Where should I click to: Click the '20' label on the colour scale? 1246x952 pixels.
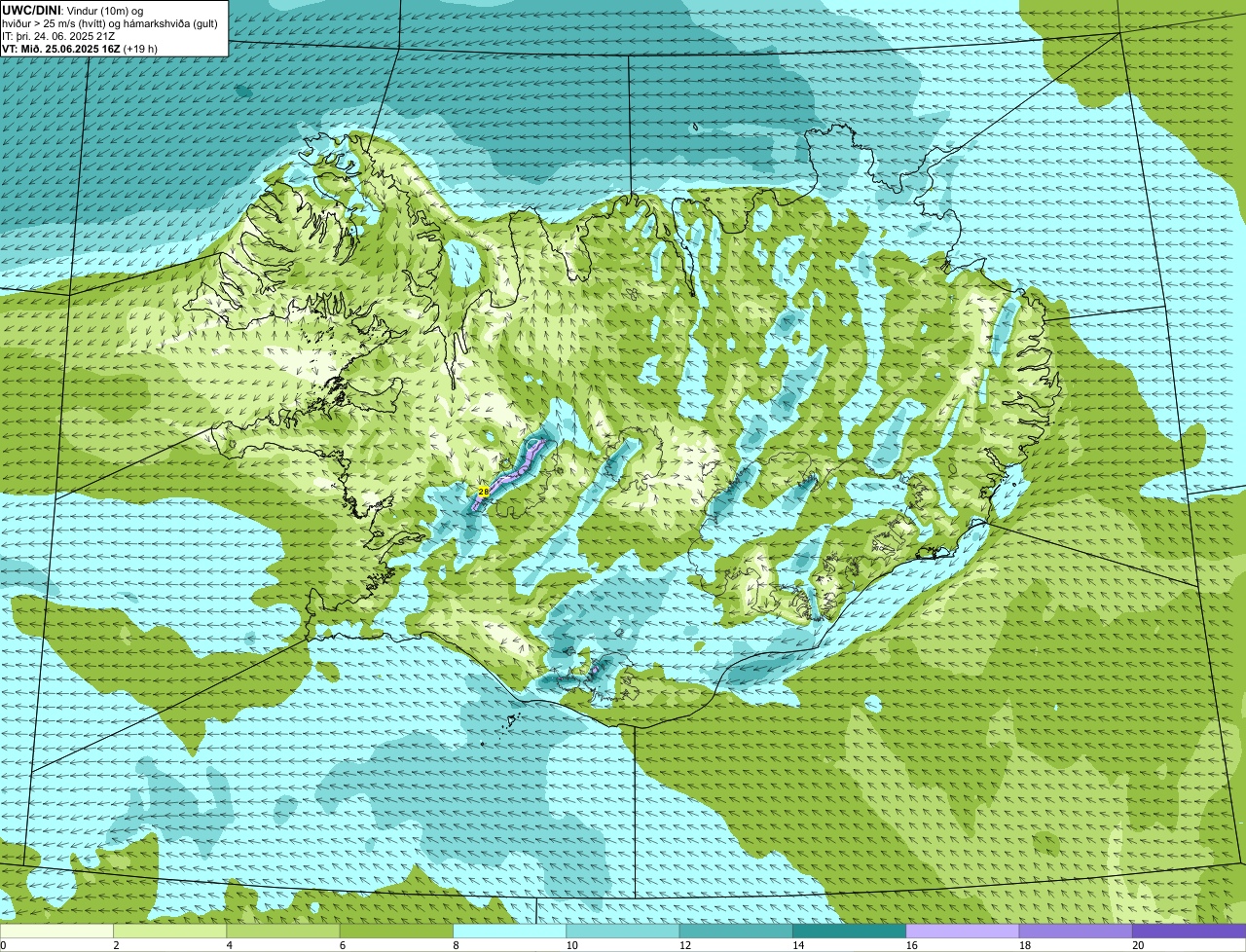1138,945
